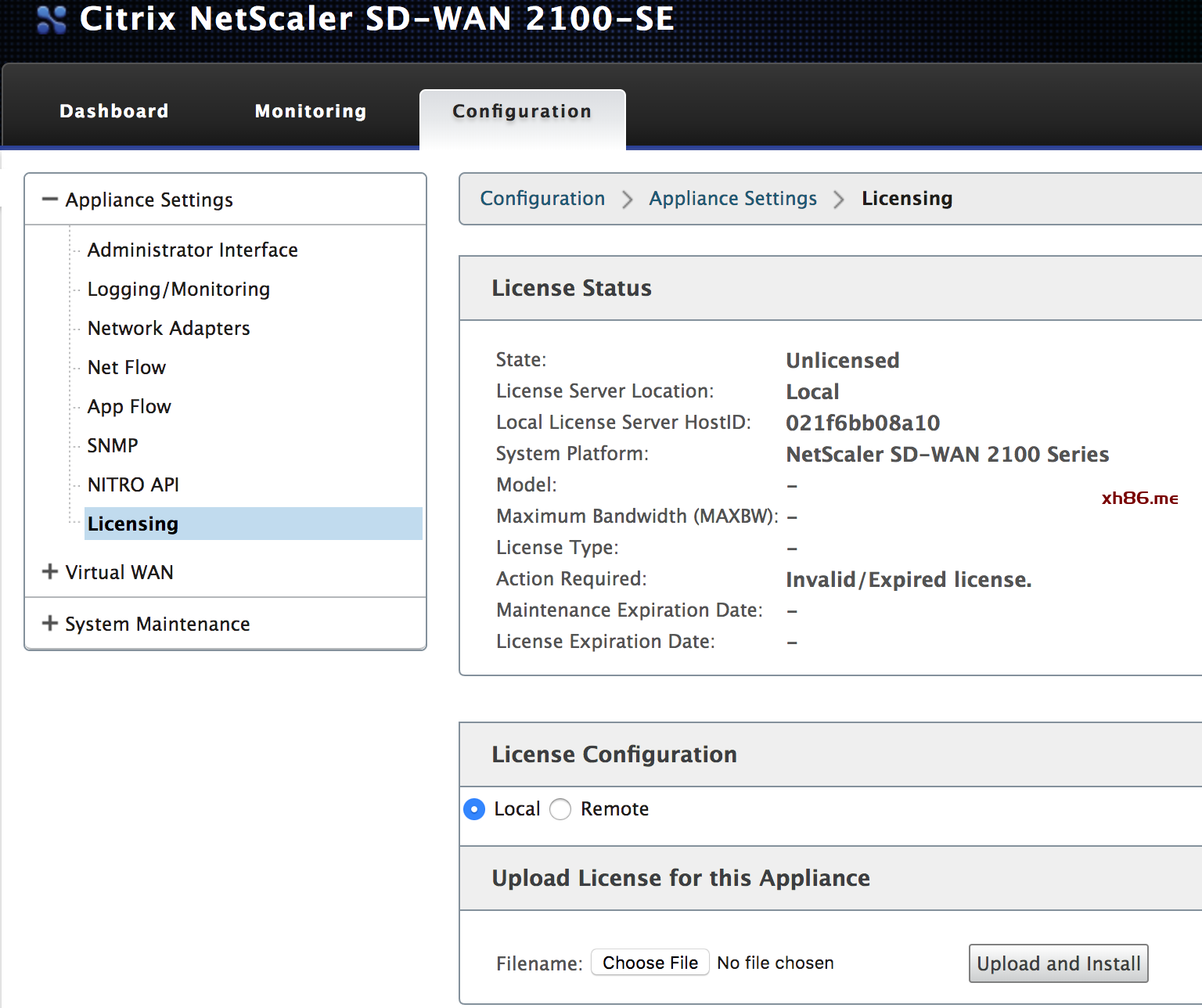
Task: Go to Network Adapters
Action: (x=169, y=328)
